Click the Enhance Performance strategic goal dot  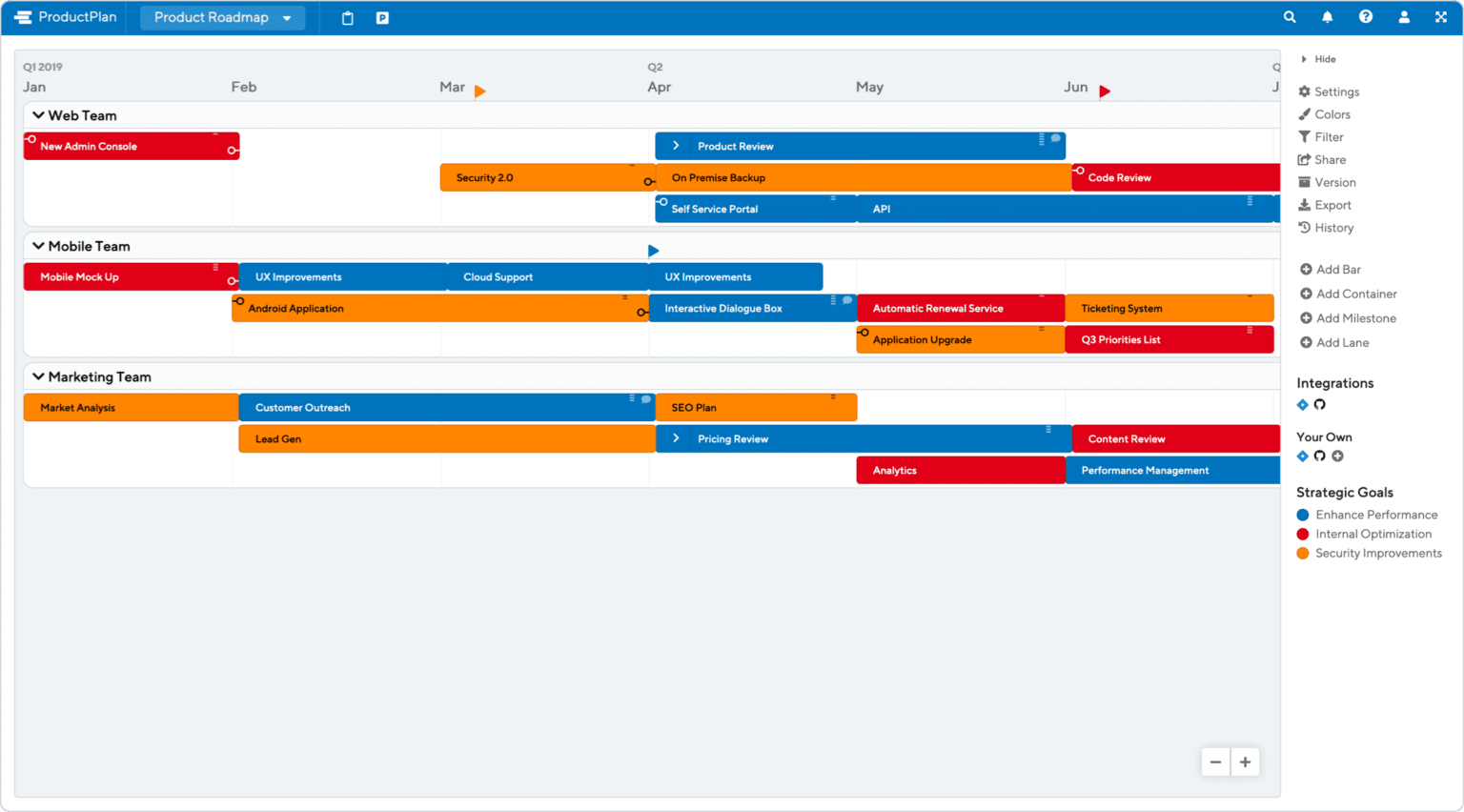(x=1302, y=515)
